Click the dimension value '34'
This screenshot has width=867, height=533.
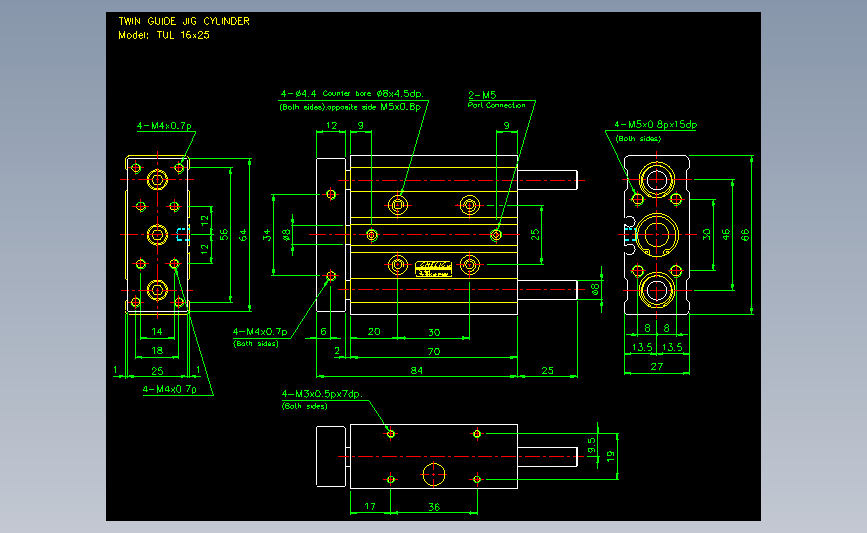(x=267, y=235)
